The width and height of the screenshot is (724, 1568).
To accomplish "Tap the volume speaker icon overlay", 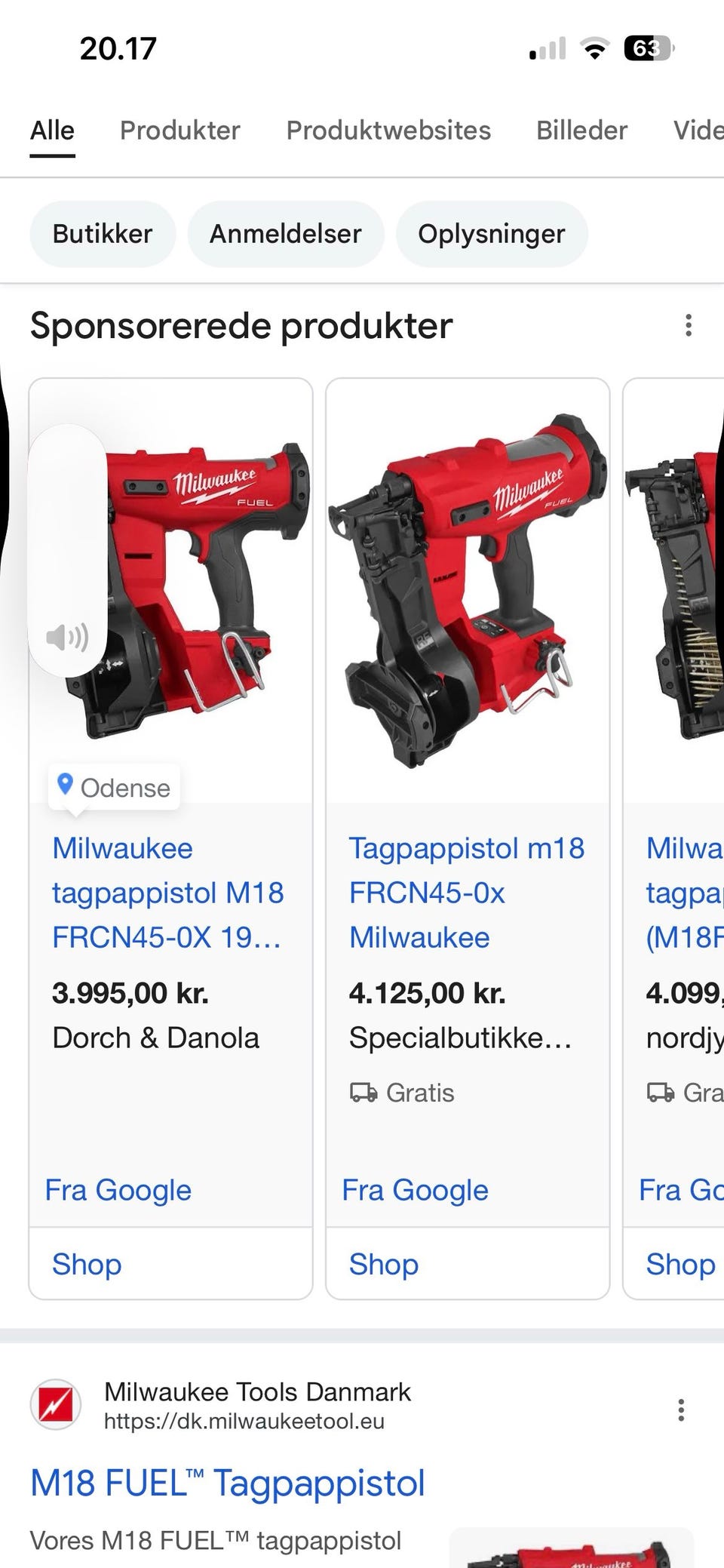I will tap(67, 638).
